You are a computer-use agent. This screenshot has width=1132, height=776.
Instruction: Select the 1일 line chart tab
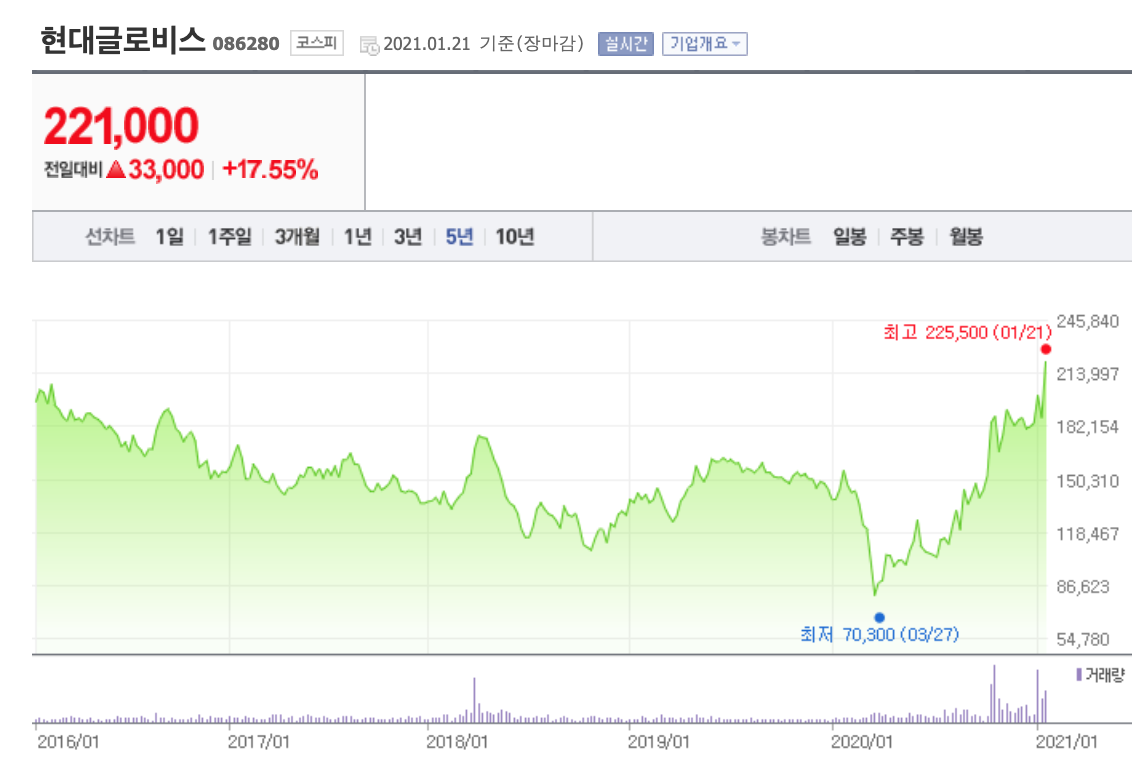coord(170,237)
